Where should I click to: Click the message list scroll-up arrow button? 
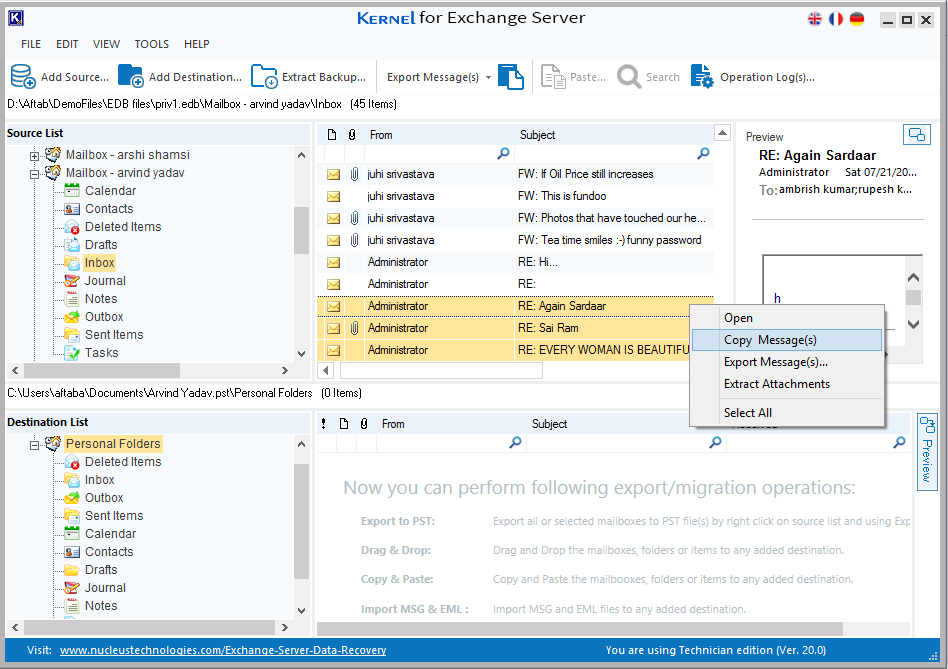pyautogui.click(x=722, y=132)
